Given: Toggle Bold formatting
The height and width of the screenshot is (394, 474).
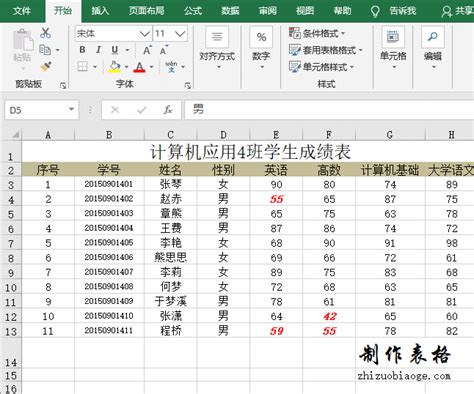Looking at the screenshot, I should point(82,50).
